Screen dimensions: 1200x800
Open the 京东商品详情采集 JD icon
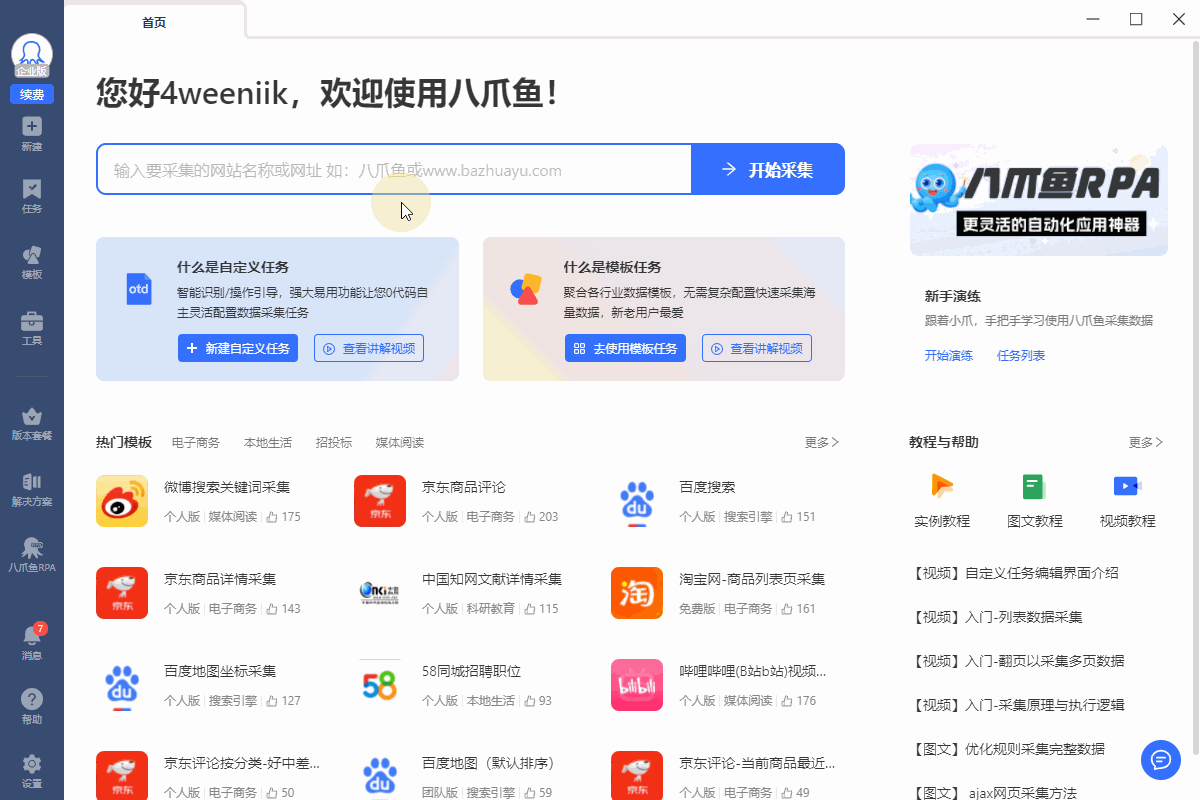[x=122, y=593]
